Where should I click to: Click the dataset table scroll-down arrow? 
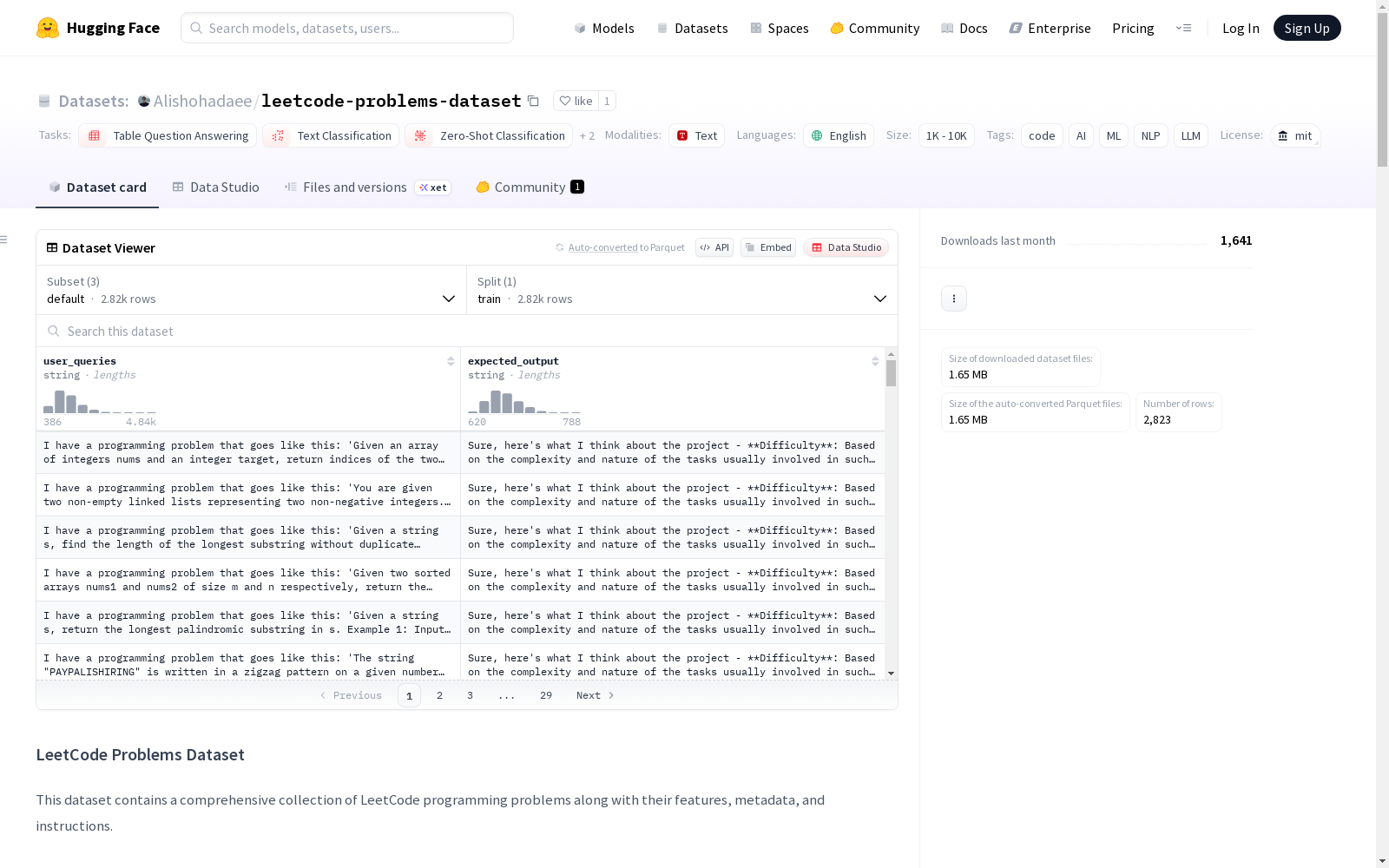(891, 674)
